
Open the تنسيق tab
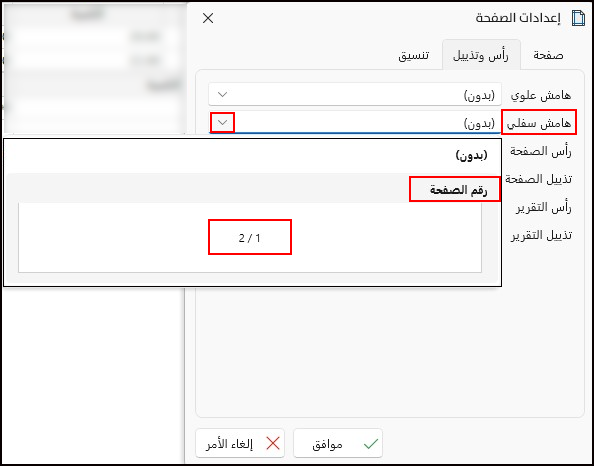click(413, 55)
